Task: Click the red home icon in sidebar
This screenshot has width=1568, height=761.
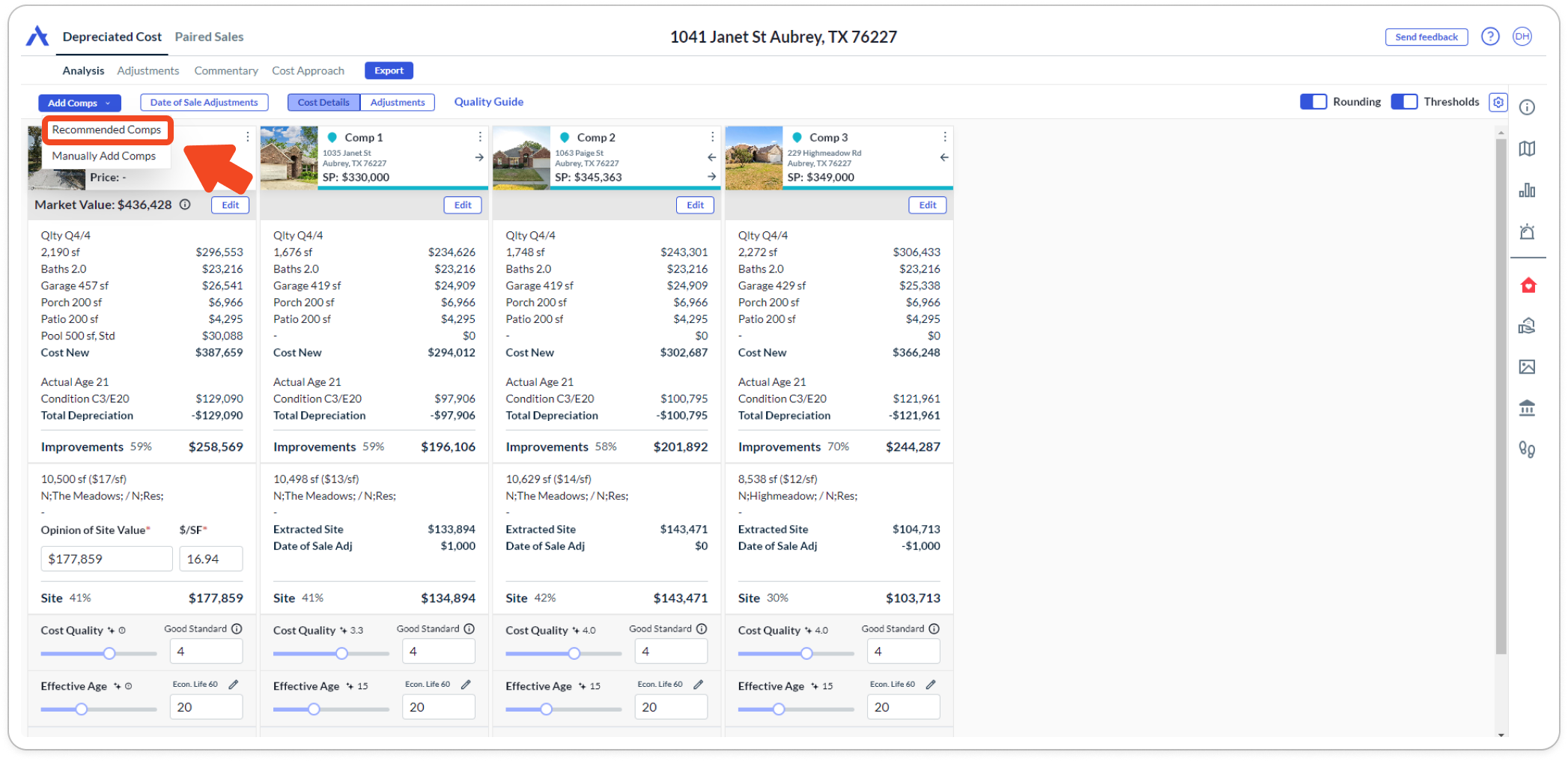Action: point(1528,285)
